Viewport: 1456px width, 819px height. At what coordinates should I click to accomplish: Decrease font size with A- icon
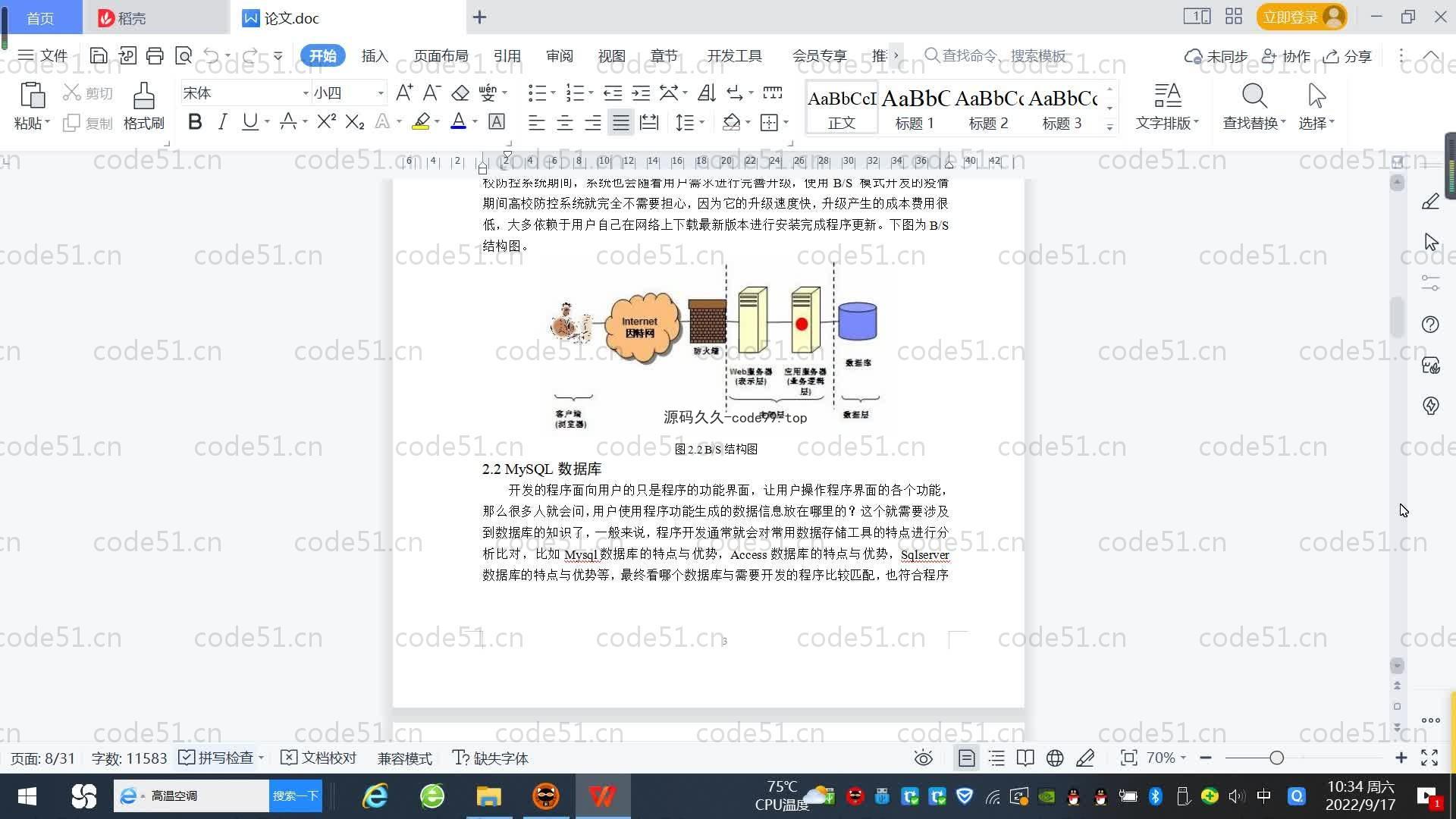pos(431,93)
